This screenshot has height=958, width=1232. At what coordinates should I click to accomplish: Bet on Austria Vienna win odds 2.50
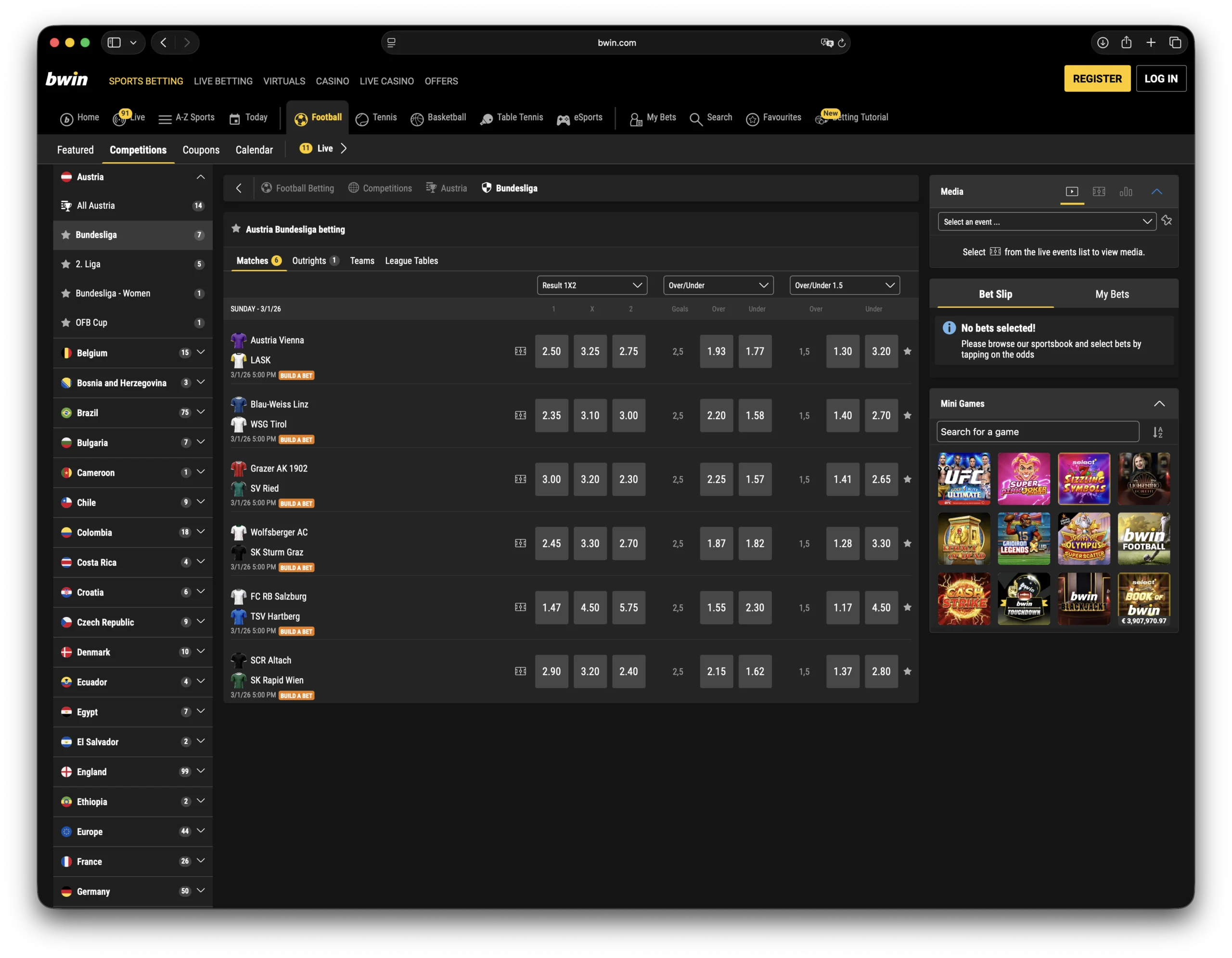pos(551,351)
